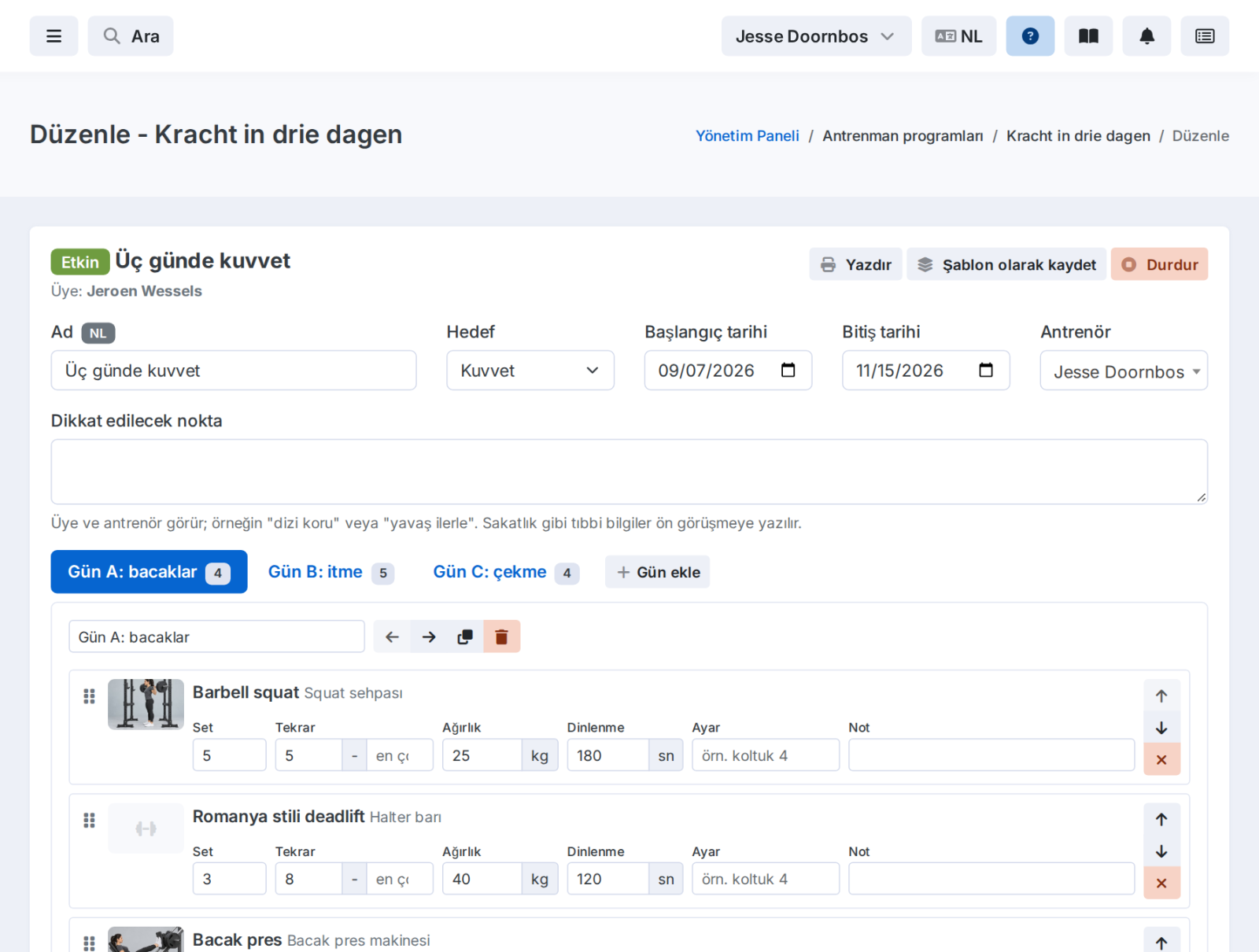Move day right with arrow icon
The image size is (1259, 952).
coord(429,637)
